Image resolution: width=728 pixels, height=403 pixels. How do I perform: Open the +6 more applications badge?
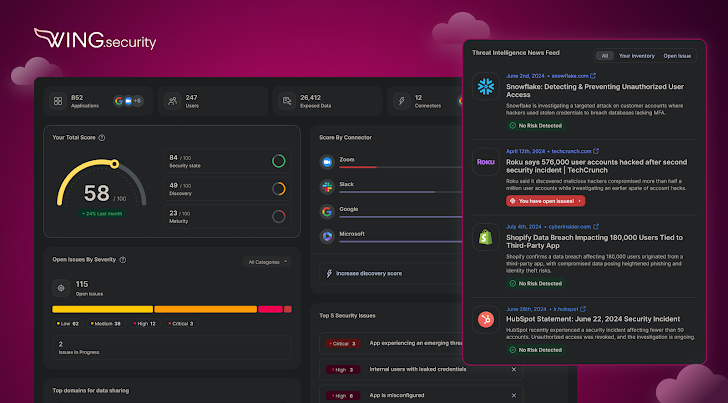click(x=137, y=101)
